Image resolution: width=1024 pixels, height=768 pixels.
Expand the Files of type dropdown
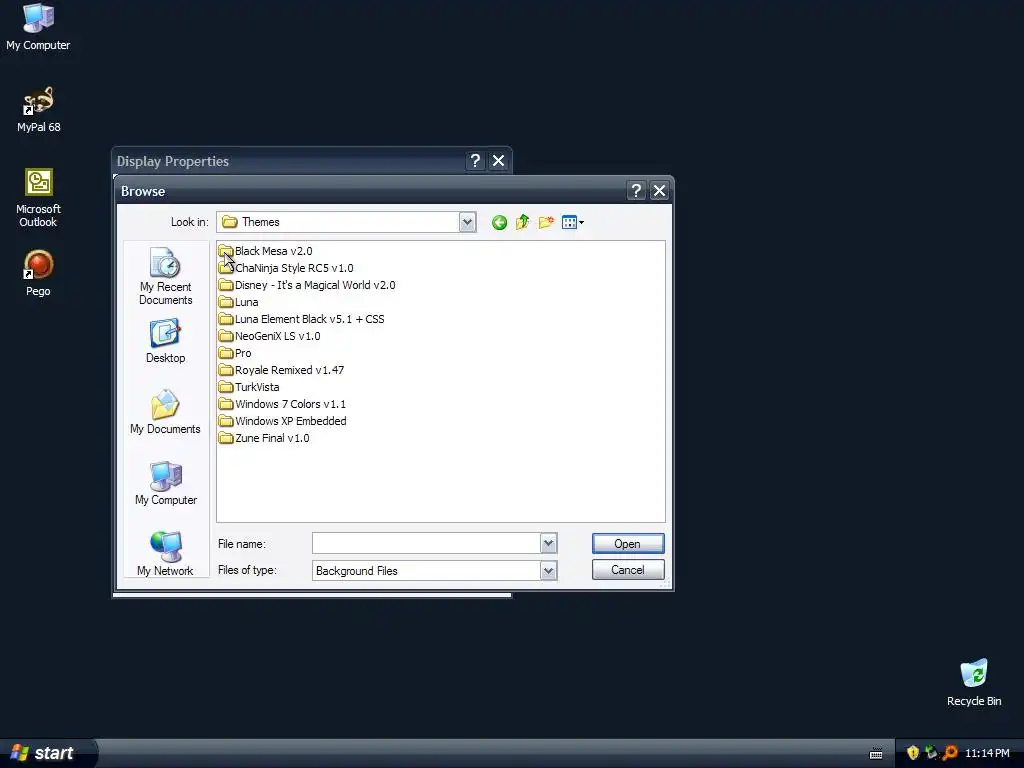549,571
